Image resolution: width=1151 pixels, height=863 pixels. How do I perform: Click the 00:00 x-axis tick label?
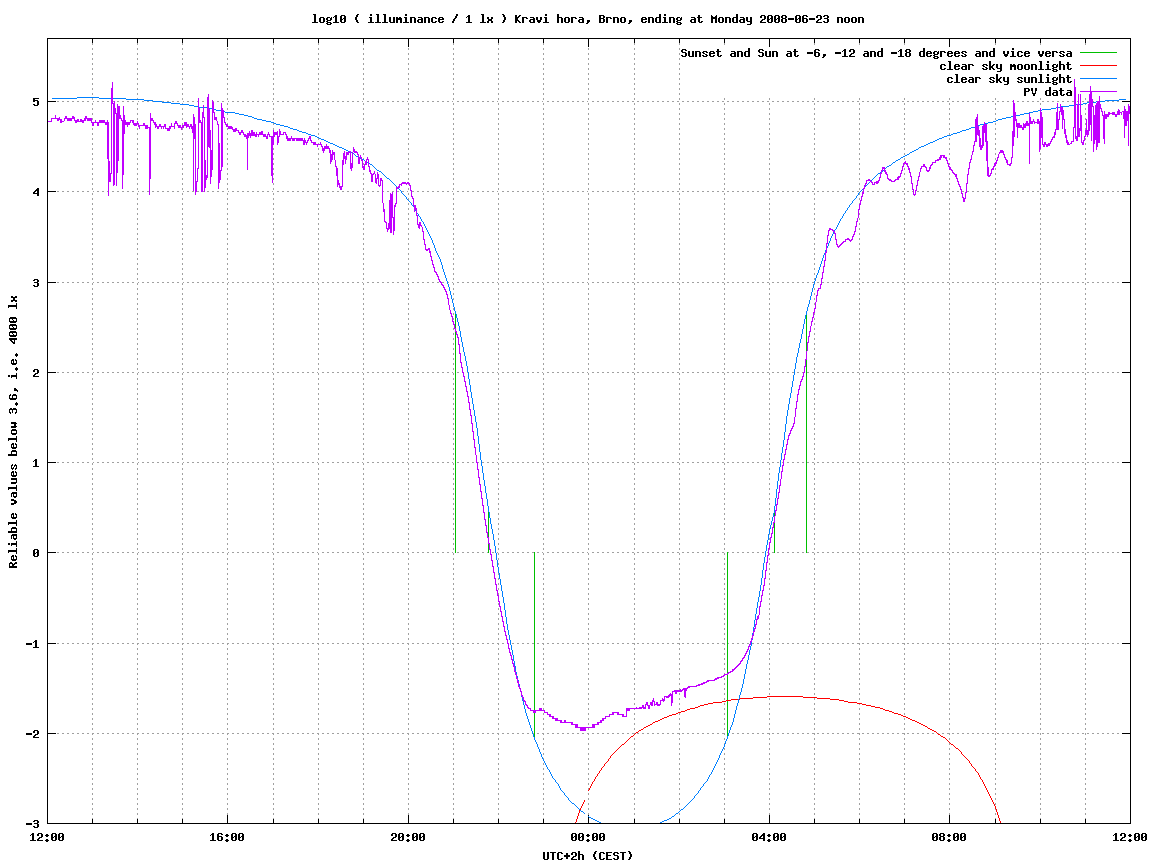point(589,837)
